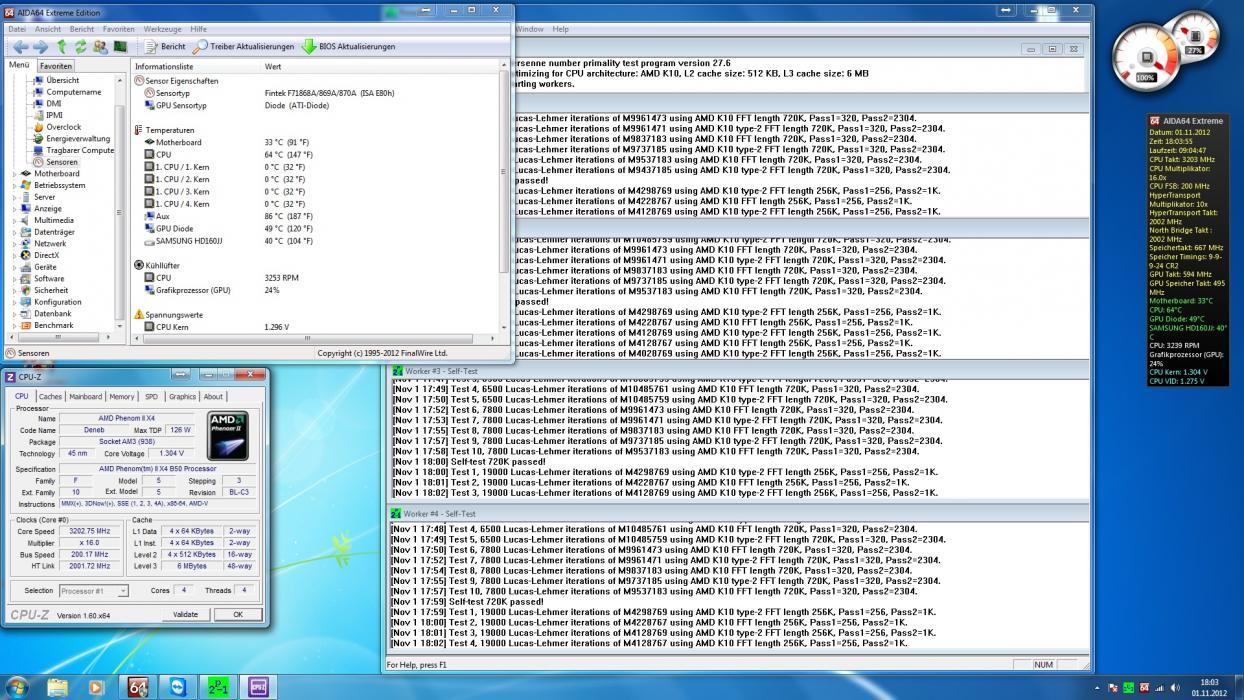Go back with AIDA64 blue back arrow
Viewport: 1244px width, 700px height.
(19, 46)
